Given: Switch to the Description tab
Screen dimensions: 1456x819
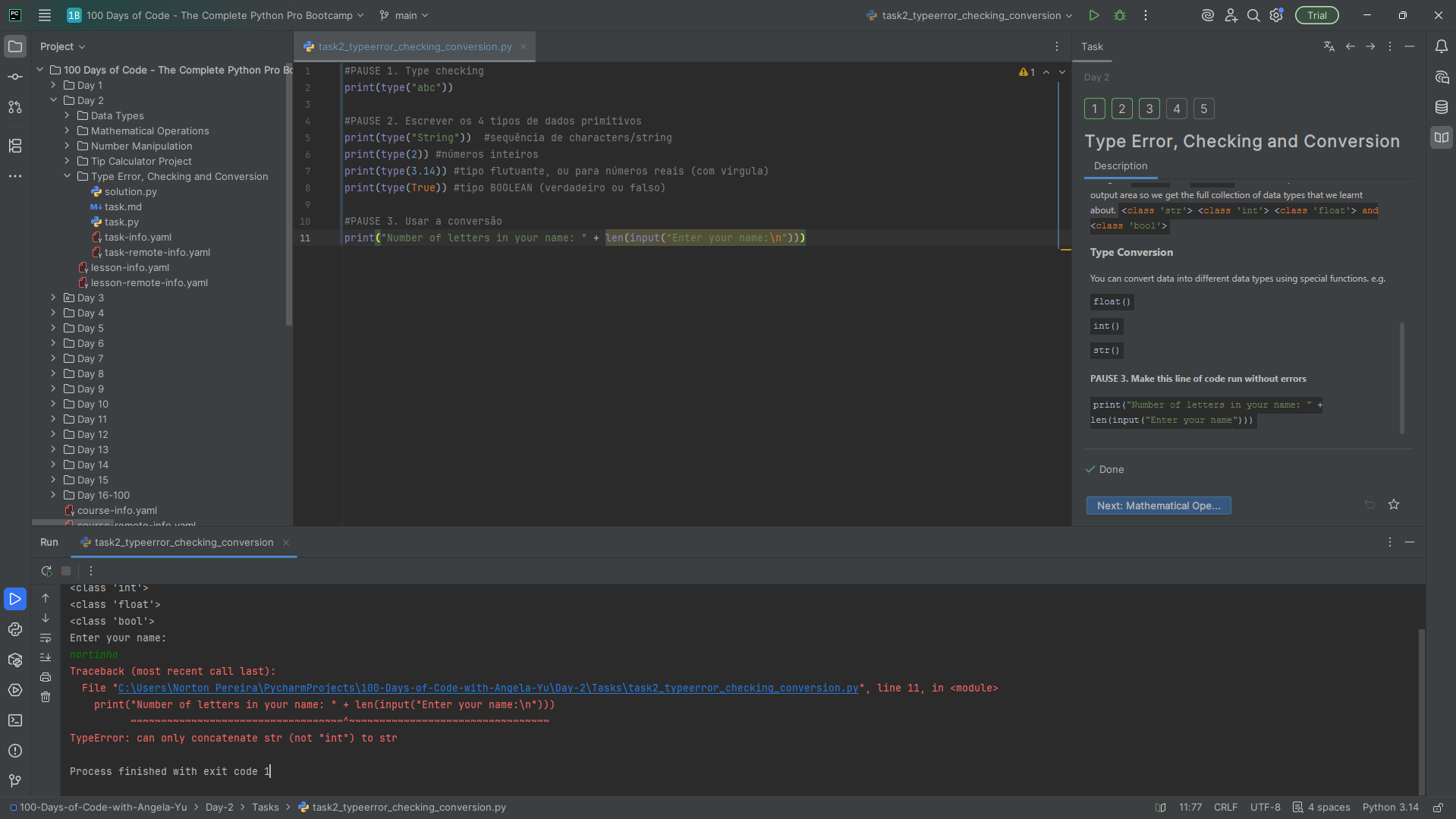Looking at the screenshot, I should (1121, 165).
